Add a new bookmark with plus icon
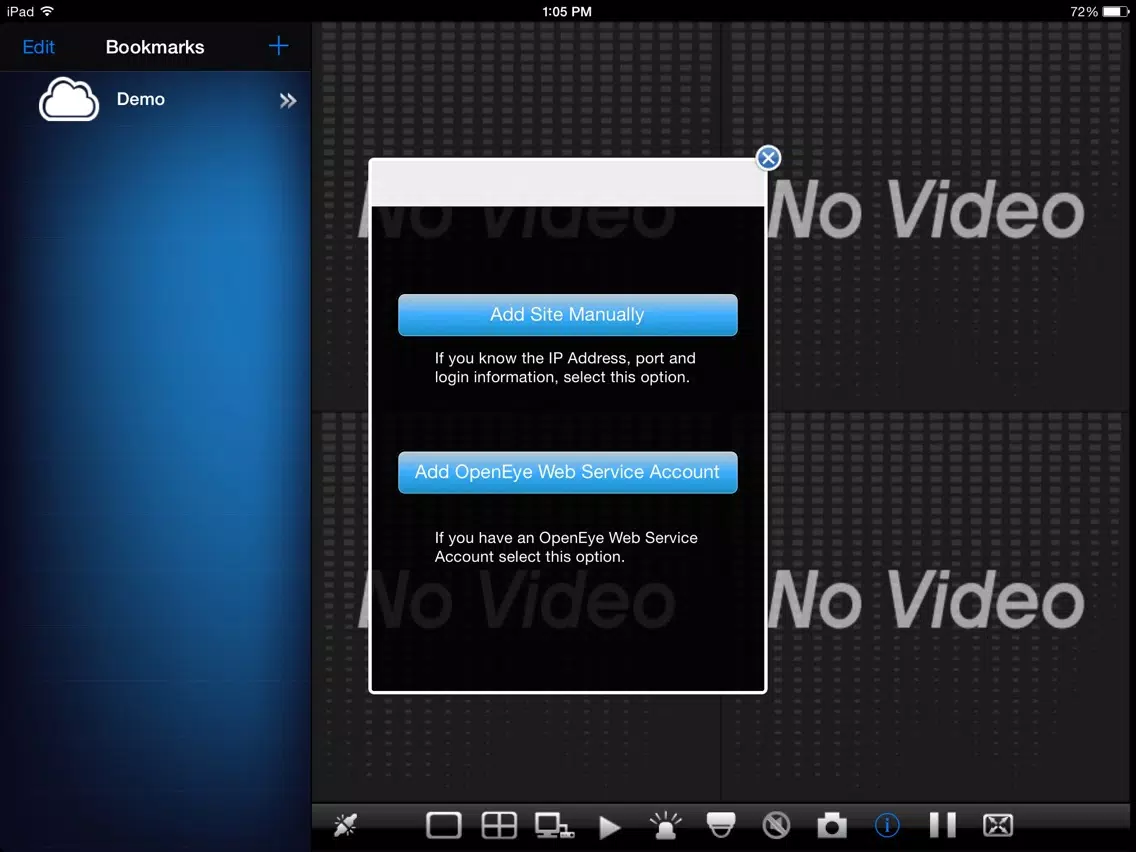 tap(278, 46)
